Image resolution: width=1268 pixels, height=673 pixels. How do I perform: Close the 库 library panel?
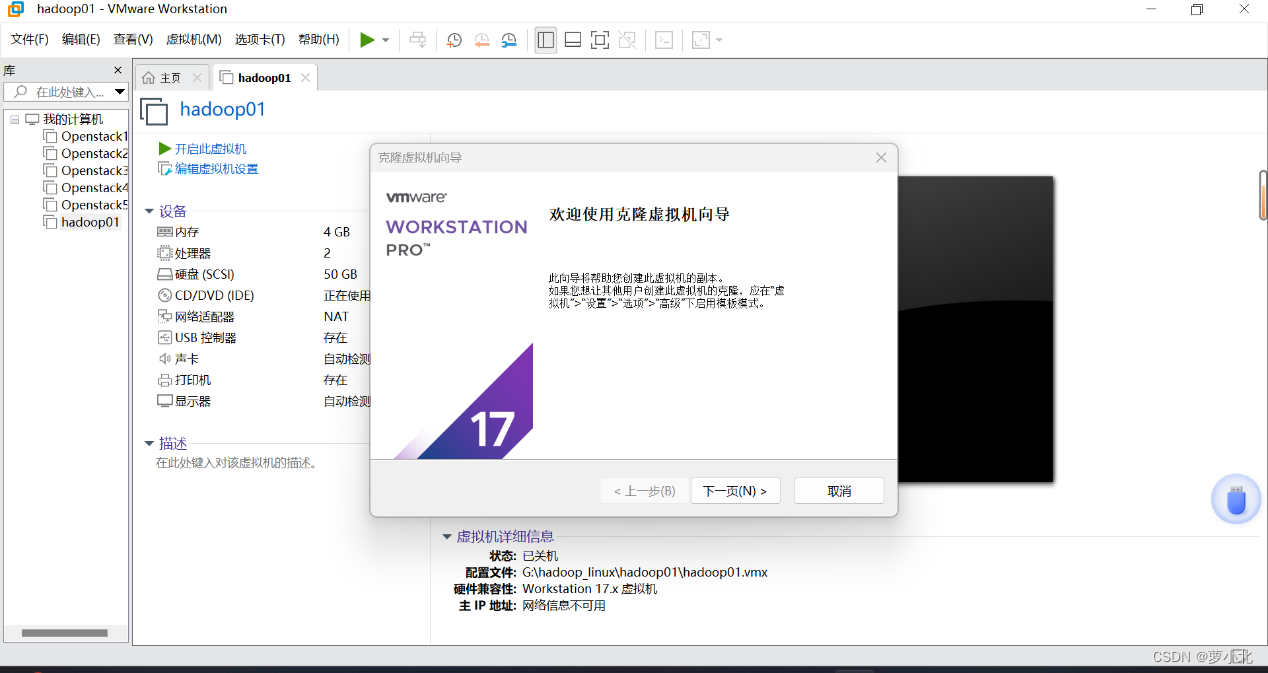118,70
